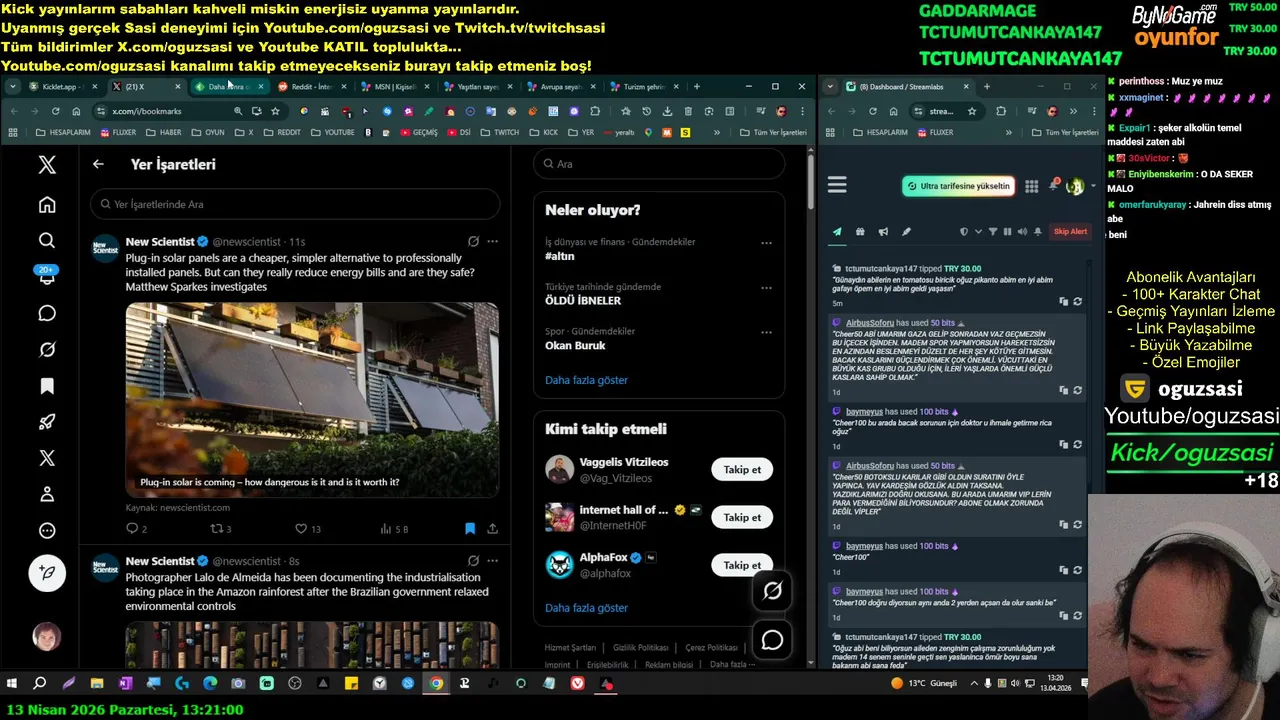Open more options for the #altın trend
Viewport: 1280px width, 720px height.
[x=766, y=243]
